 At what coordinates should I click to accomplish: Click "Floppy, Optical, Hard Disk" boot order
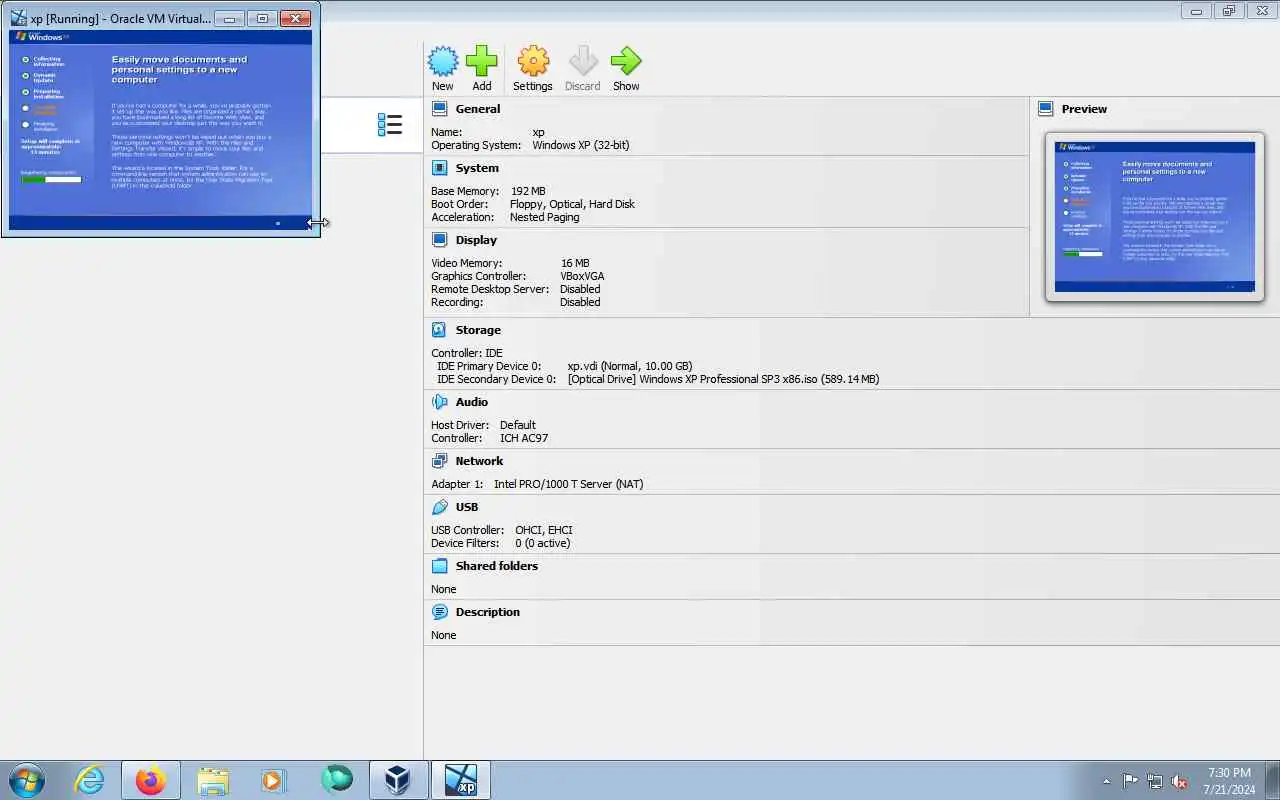[572, 204]
